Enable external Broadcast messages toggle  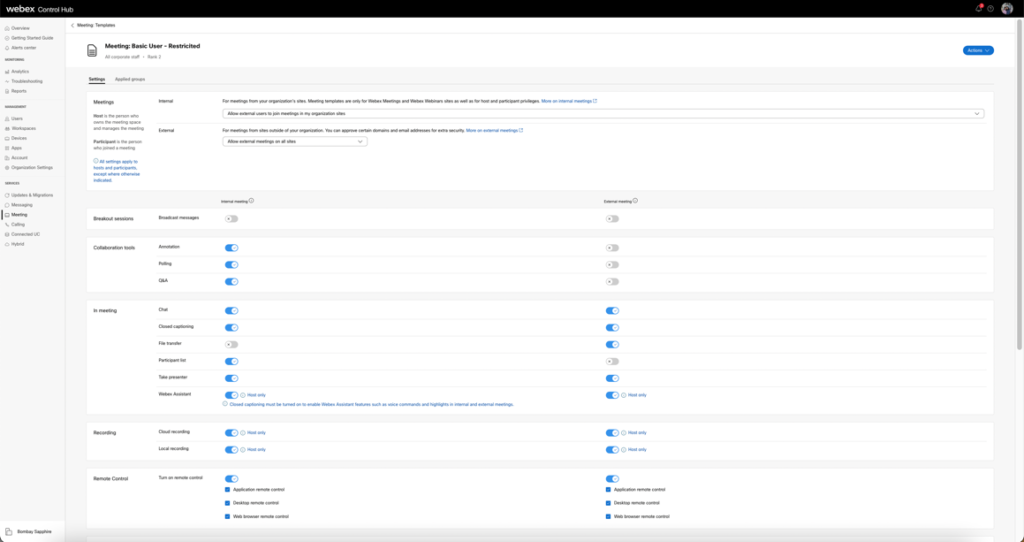coord(612,219)
